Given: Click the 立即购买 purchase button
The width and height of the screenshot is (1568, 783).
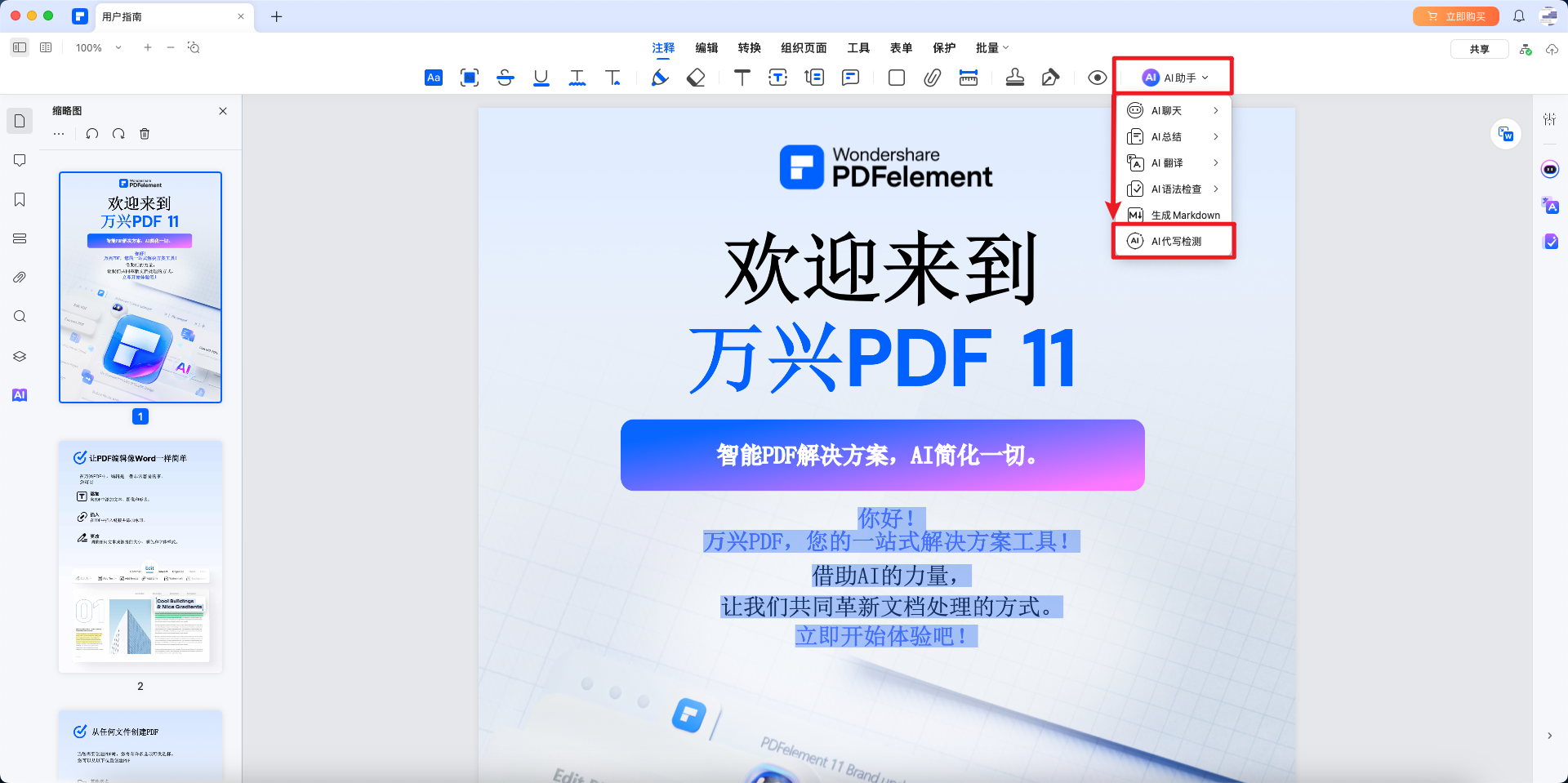Looking at the screenshot, I should point(1454,16).
